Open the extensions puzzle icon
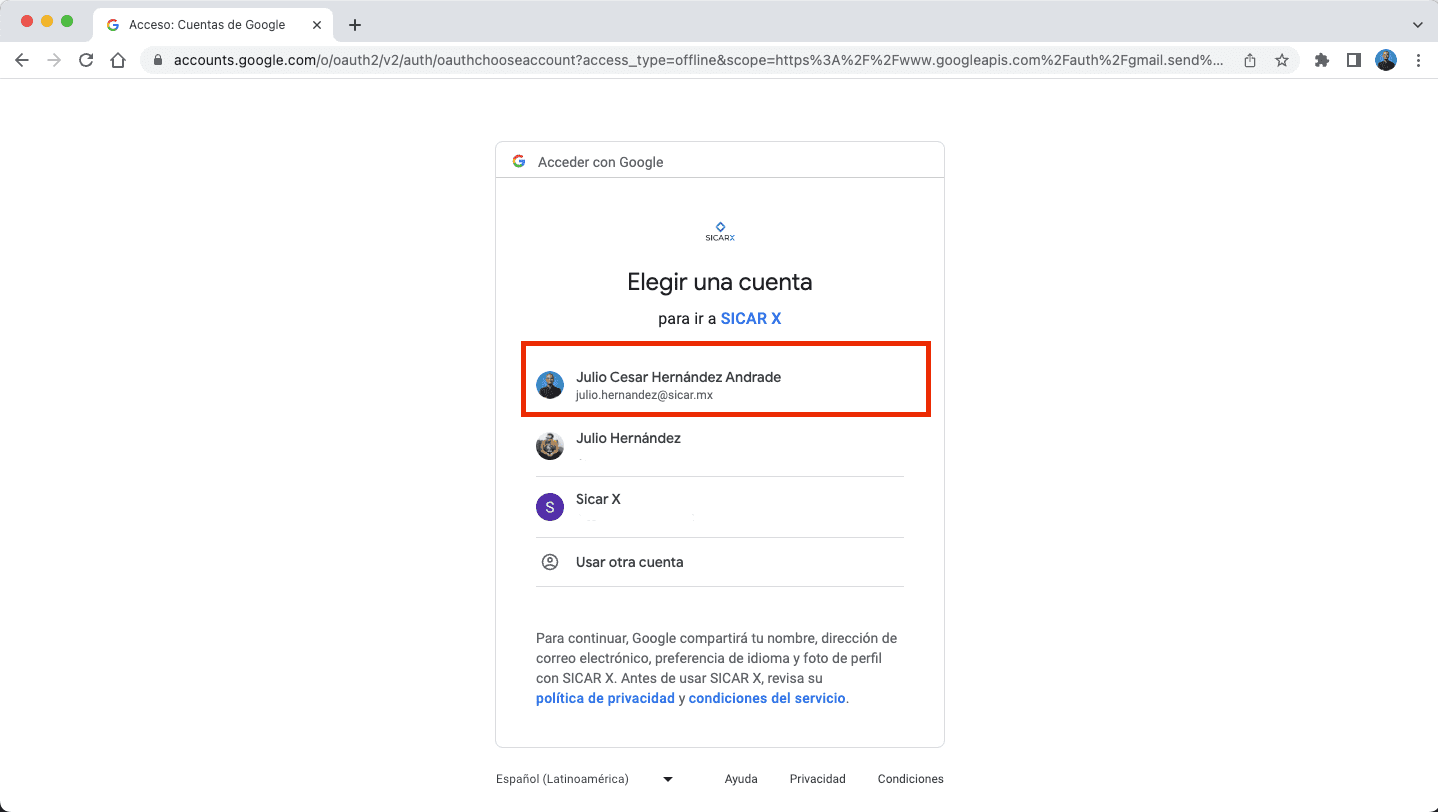1438x812 pixels. 1322,60
